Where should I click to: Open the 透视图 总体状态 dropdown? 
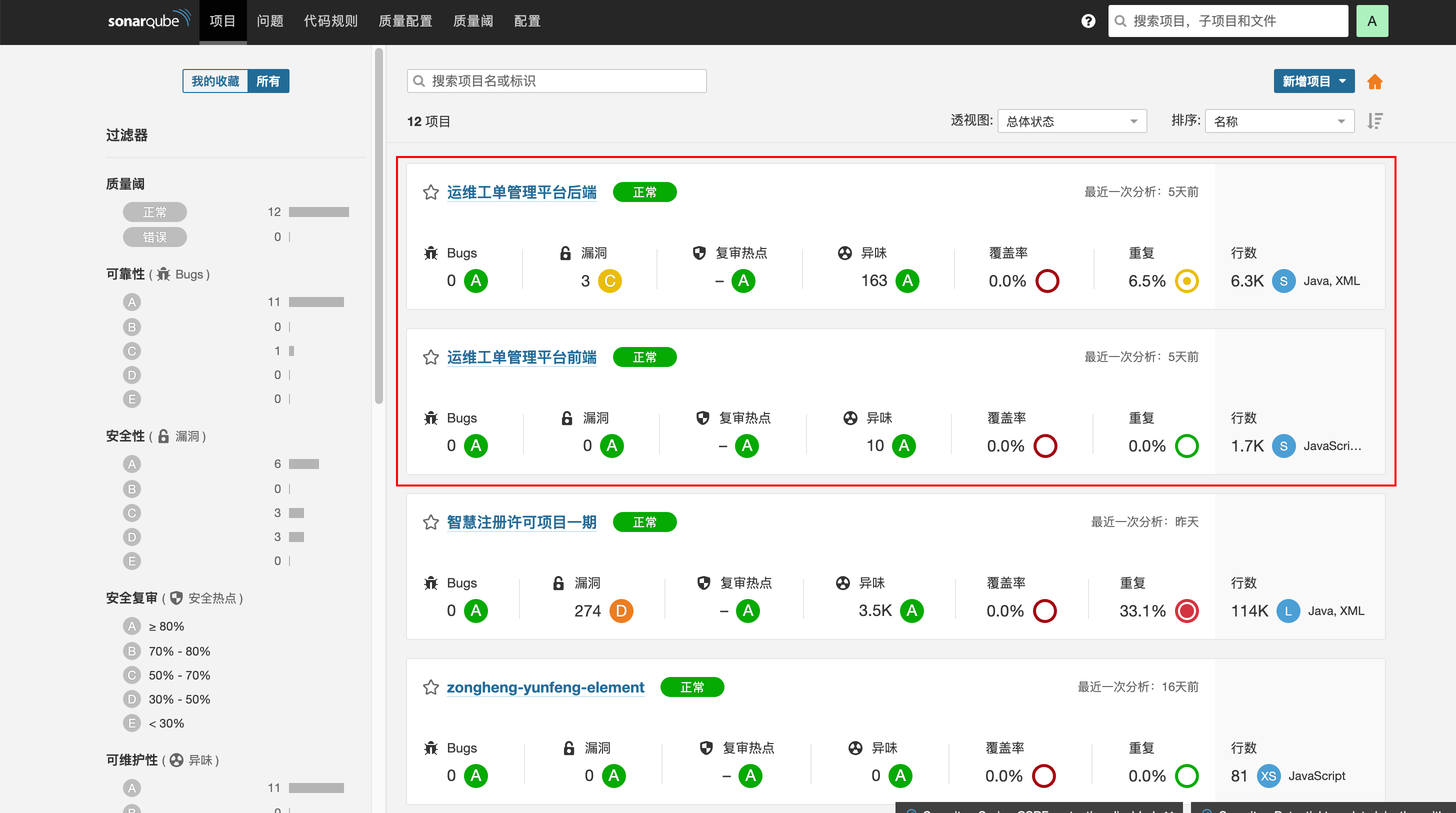click(x=1071, y=121)
